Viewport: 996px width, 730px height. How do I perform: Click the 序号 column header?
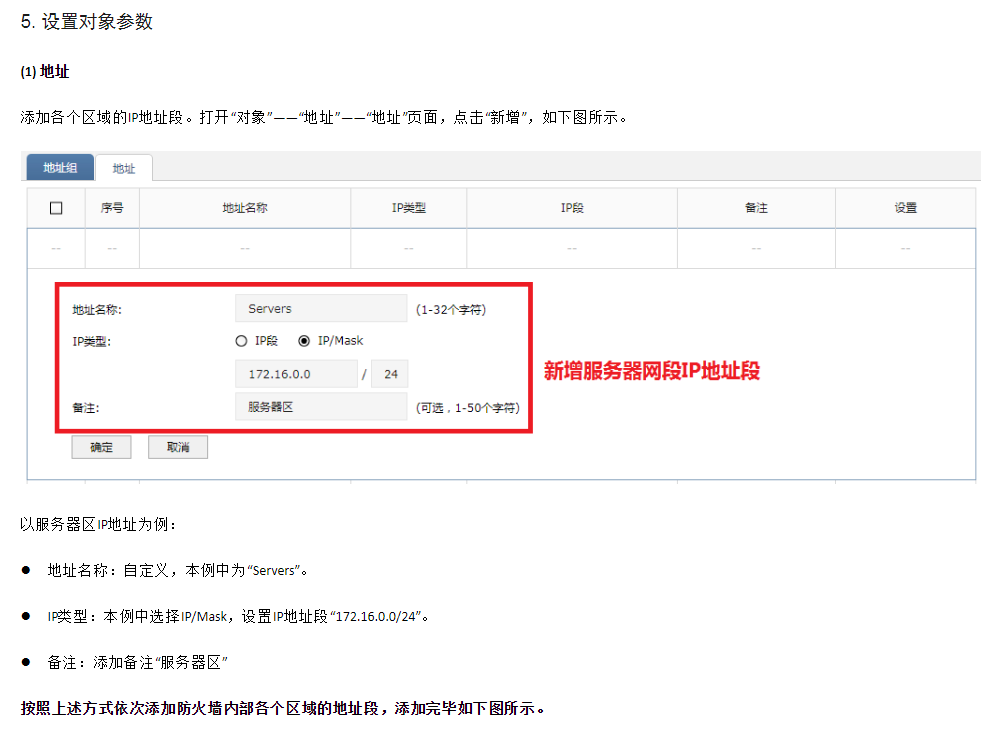coord(112,208)
